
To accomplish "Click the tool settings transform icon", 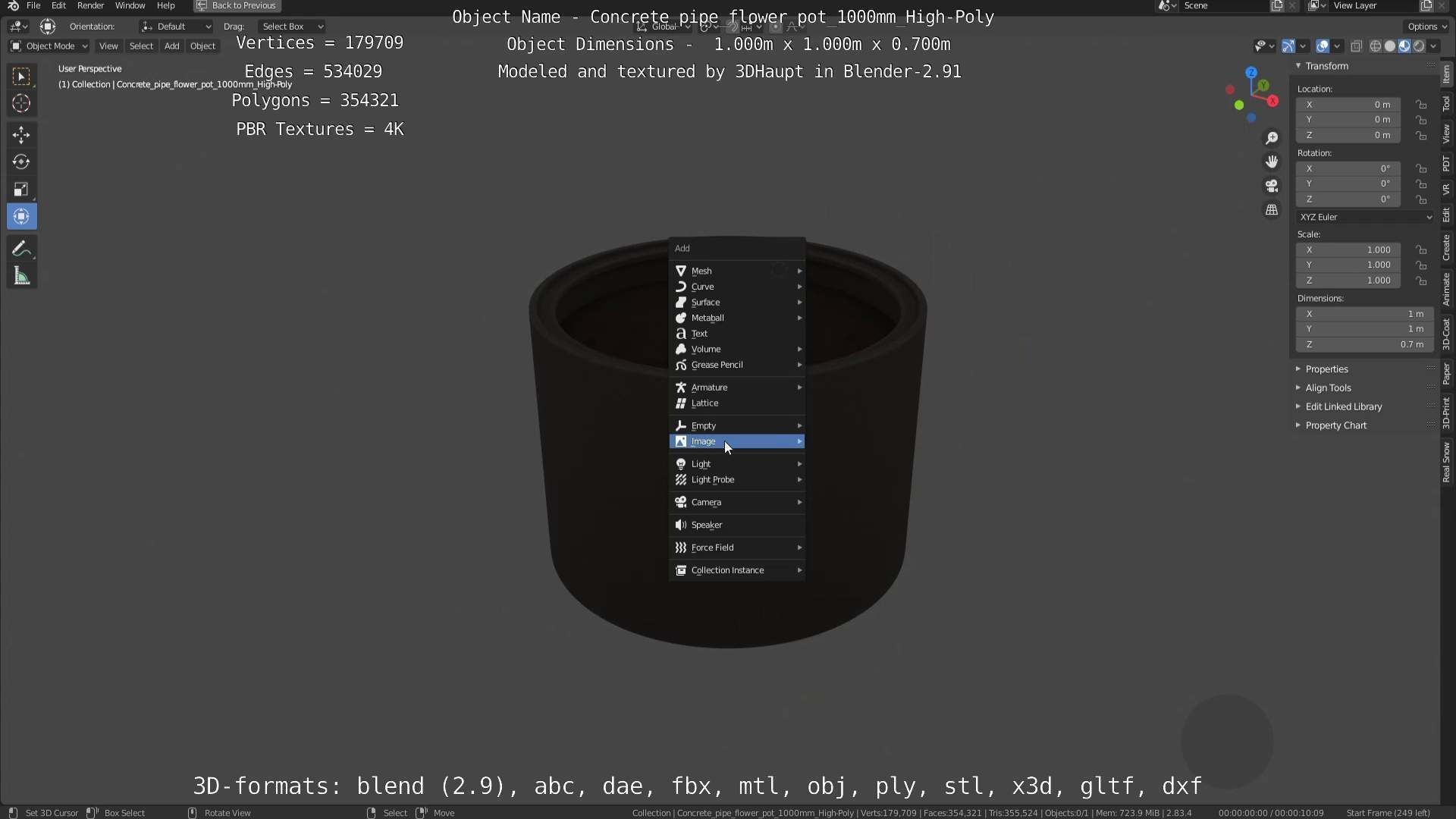I will point(48,27).
